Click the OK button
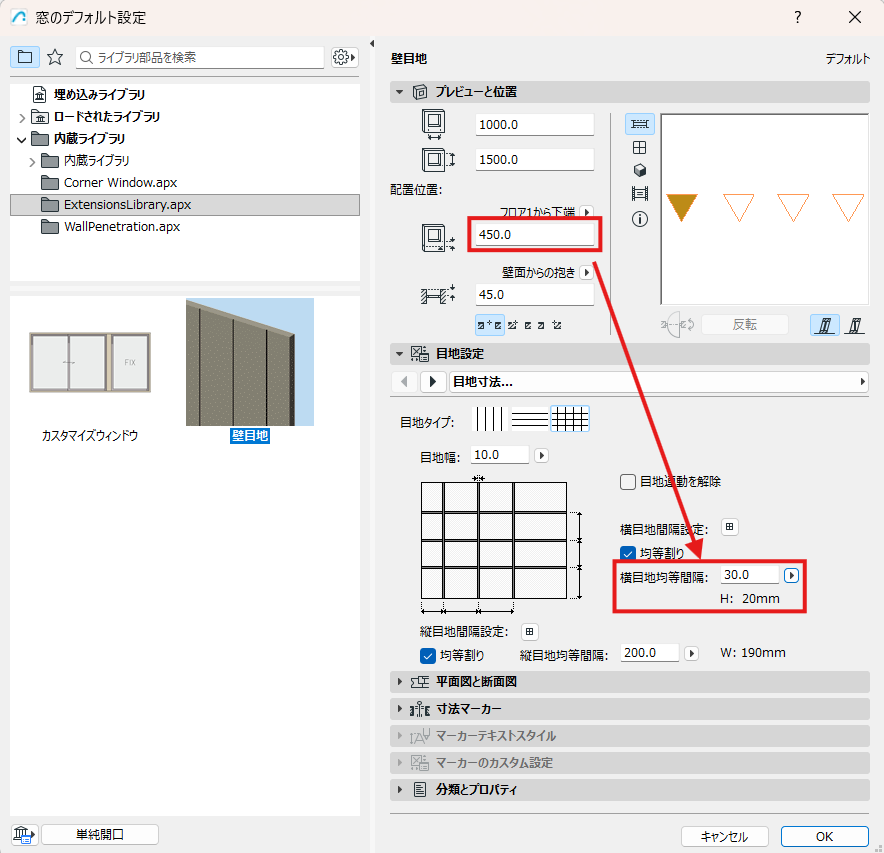This screenshot has width=884, height=853. [x=824, y=836]
